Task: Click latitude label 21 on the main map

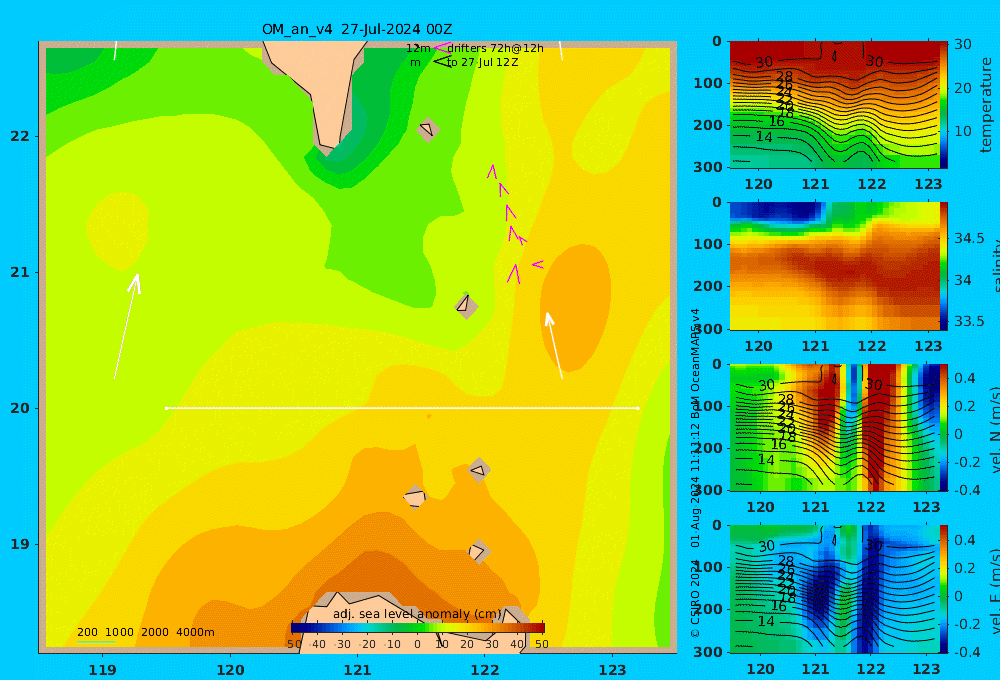Action: [20, 272]
